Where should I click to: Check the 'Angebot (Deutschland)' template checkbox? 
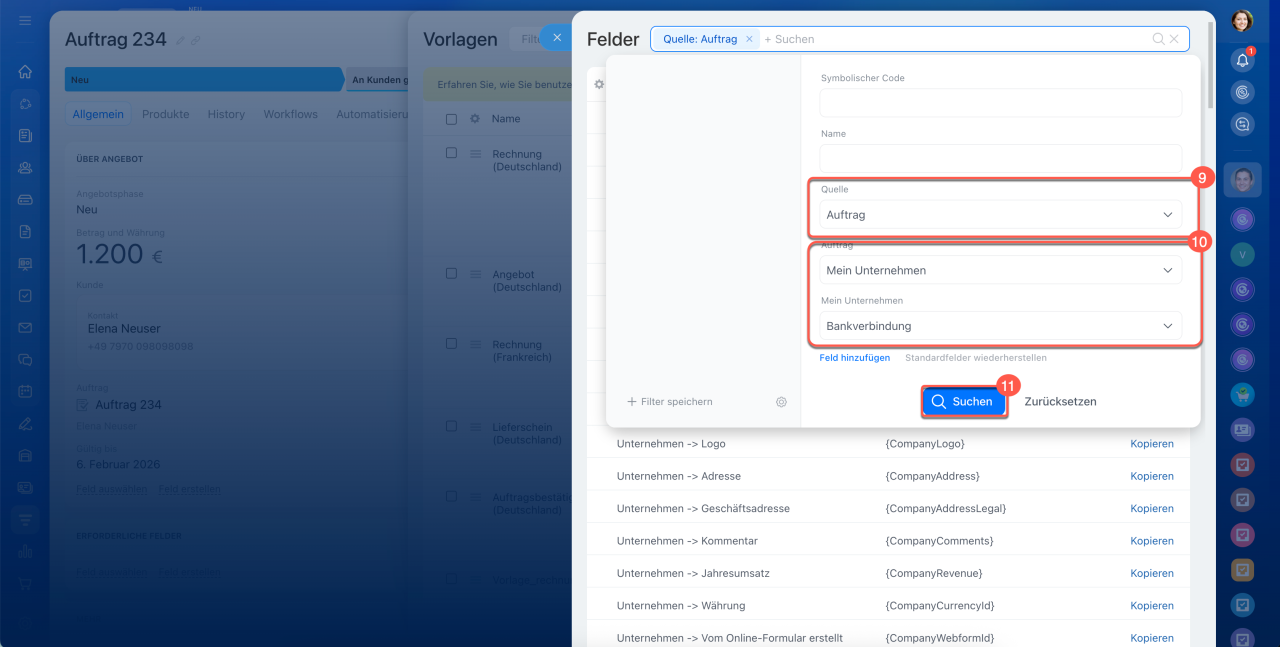(451, 273)
